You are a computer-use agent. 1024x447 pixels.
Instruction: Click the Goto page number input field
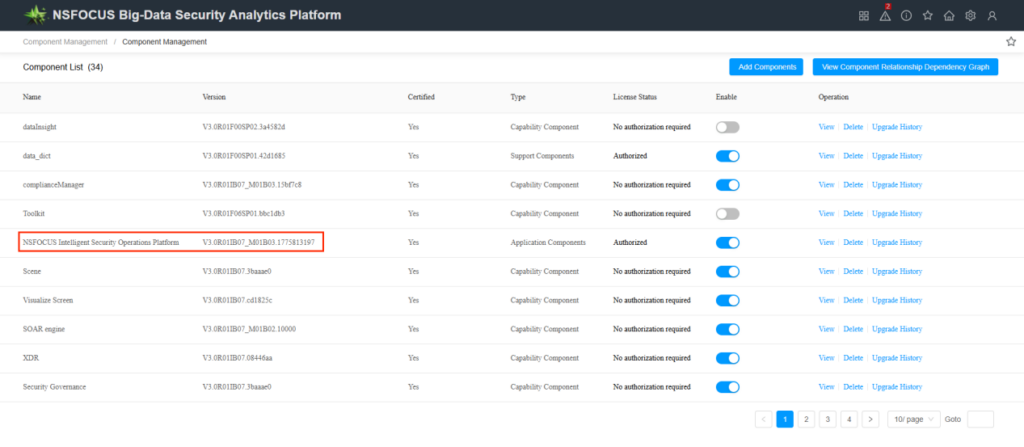pos(980,419)
